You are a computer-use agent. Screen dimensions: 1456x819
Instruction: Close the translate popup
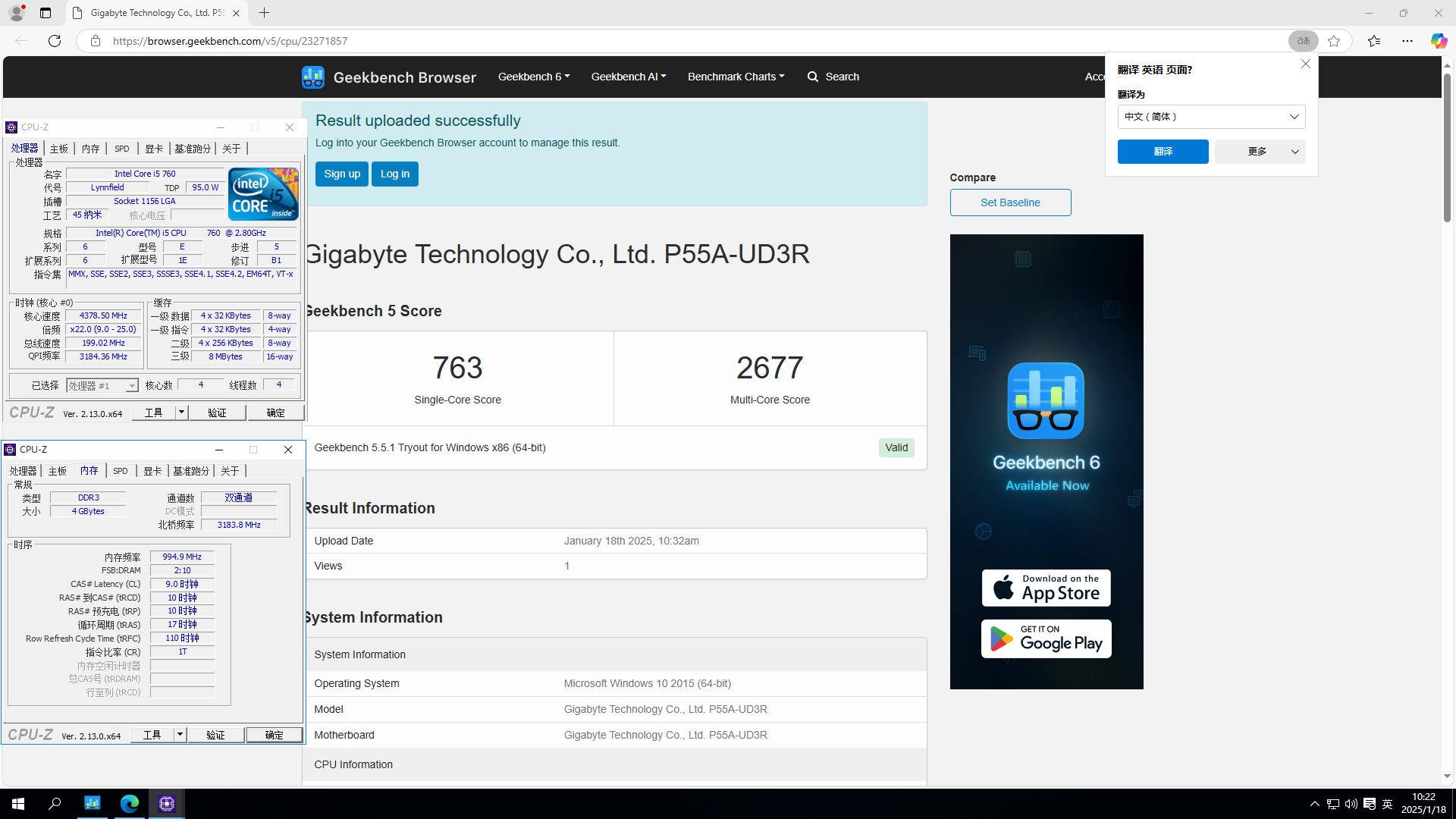[x=1306, y=64]
